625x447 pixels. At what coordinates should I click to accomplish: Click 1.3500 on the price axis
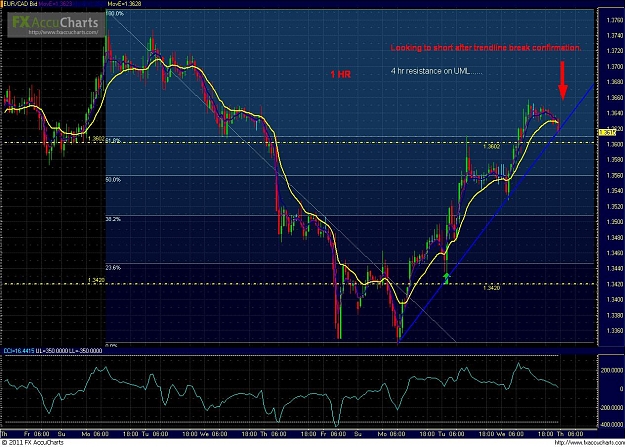(615, 222)
